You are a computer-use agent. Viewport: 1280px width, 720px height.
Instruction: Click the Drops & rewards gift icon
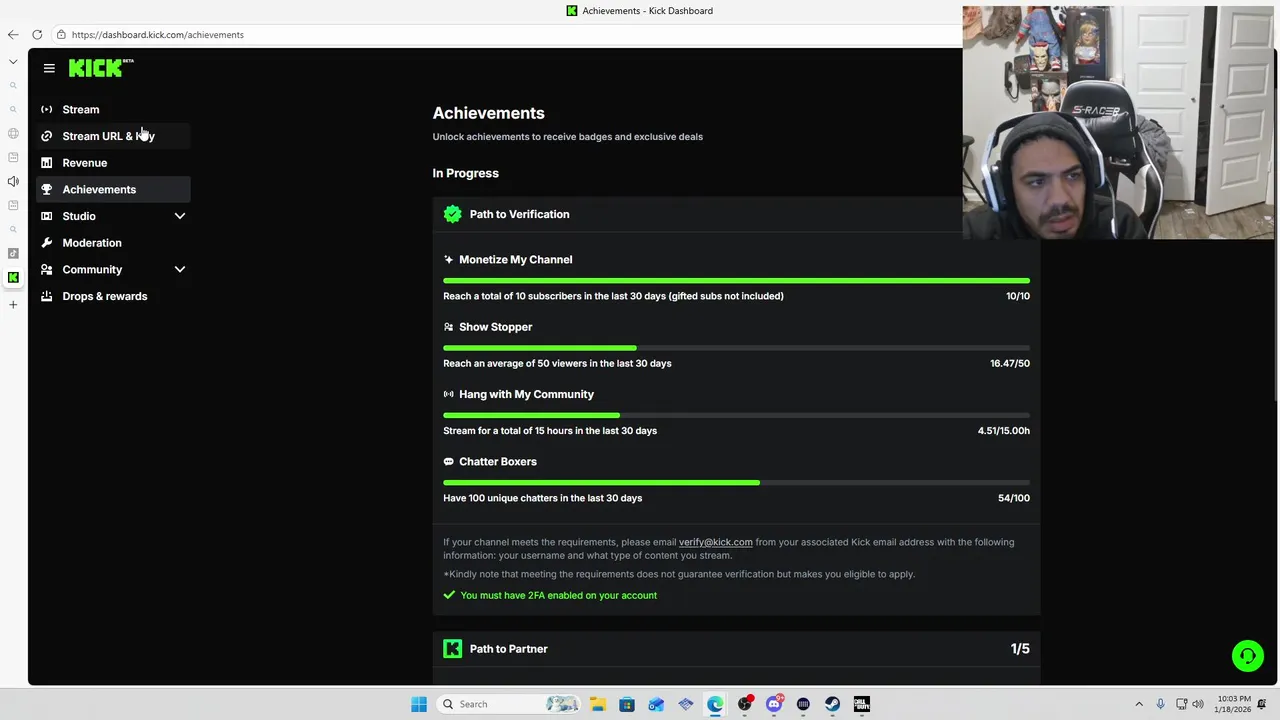pyautogui.click(x=46, y=296)
